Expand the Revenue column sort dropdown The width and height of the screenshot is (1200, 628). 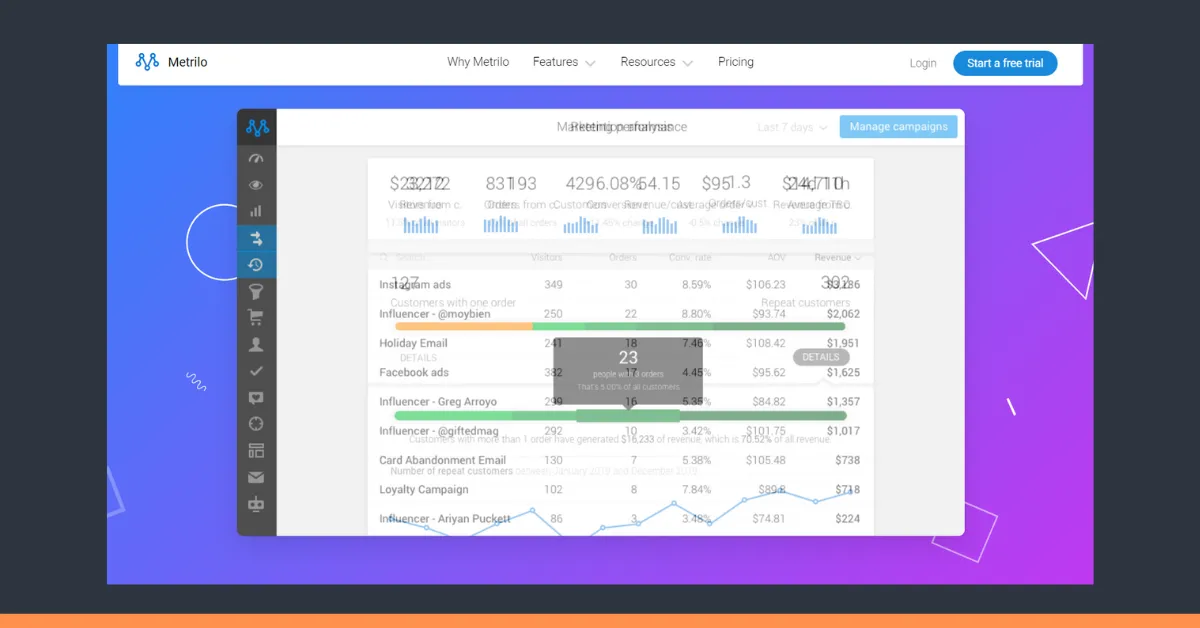838,257
